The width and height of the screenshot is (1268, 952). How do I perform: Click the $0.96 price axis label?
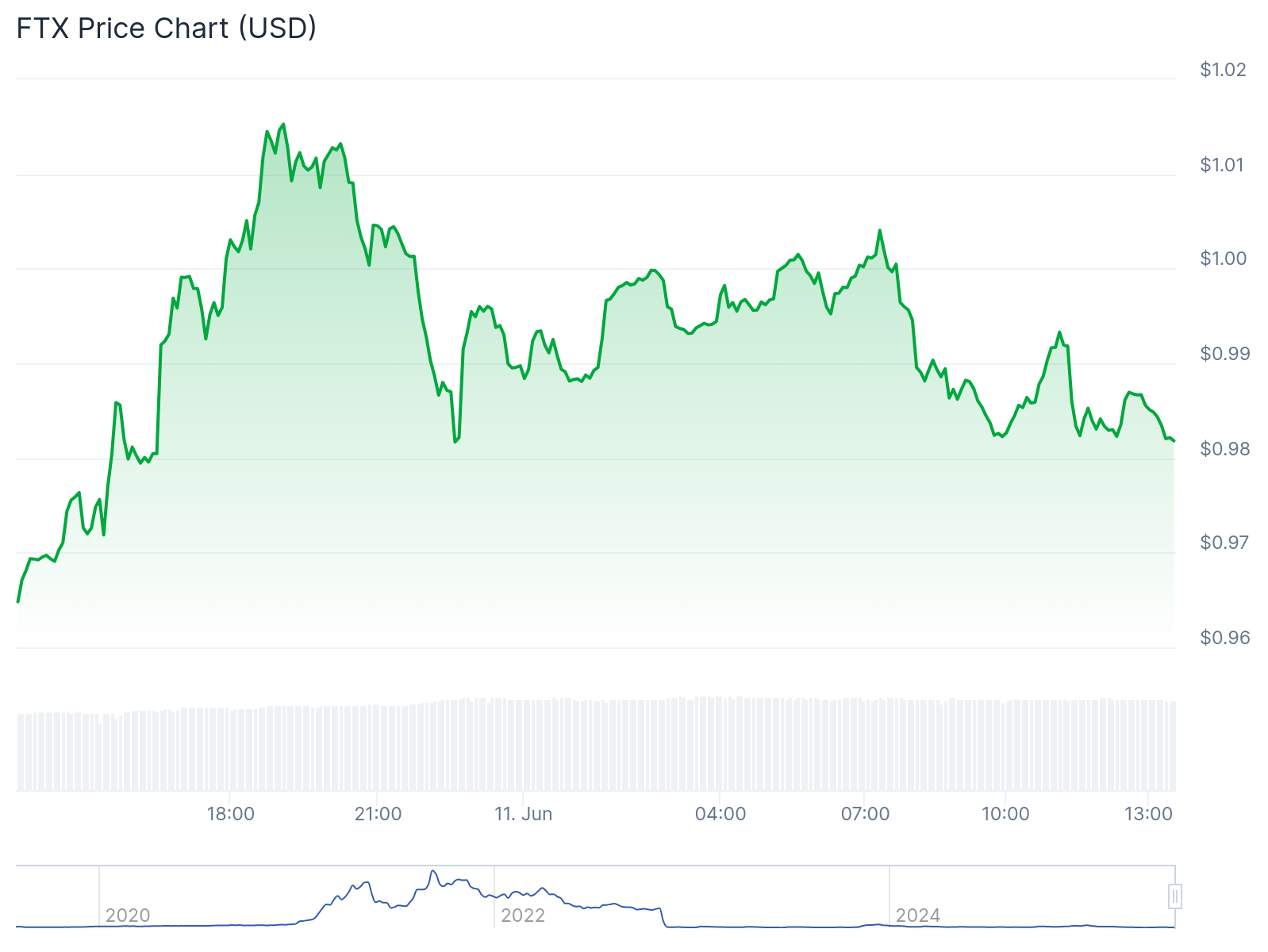click(1224, 638)
